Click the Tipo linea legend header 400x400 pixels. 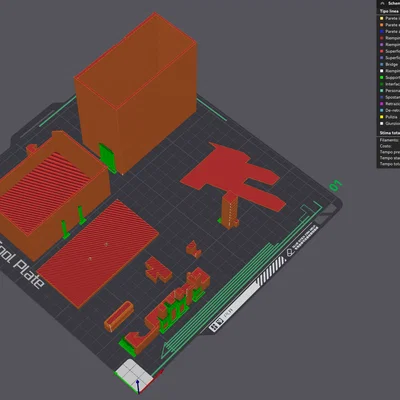(x=389, y=11)
